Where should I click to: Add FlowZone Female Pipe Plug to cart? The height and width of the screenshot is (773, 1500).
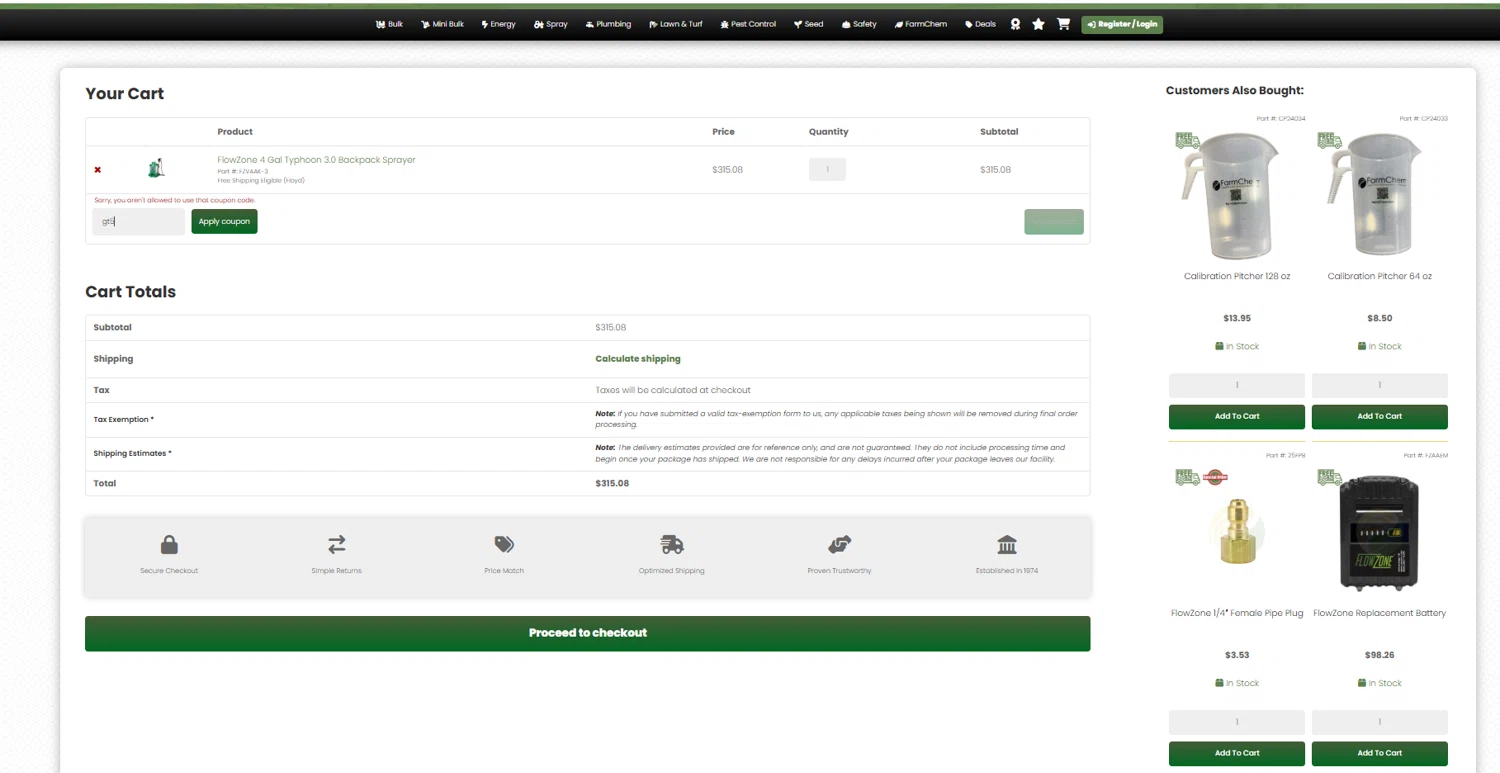(1237, 753)
